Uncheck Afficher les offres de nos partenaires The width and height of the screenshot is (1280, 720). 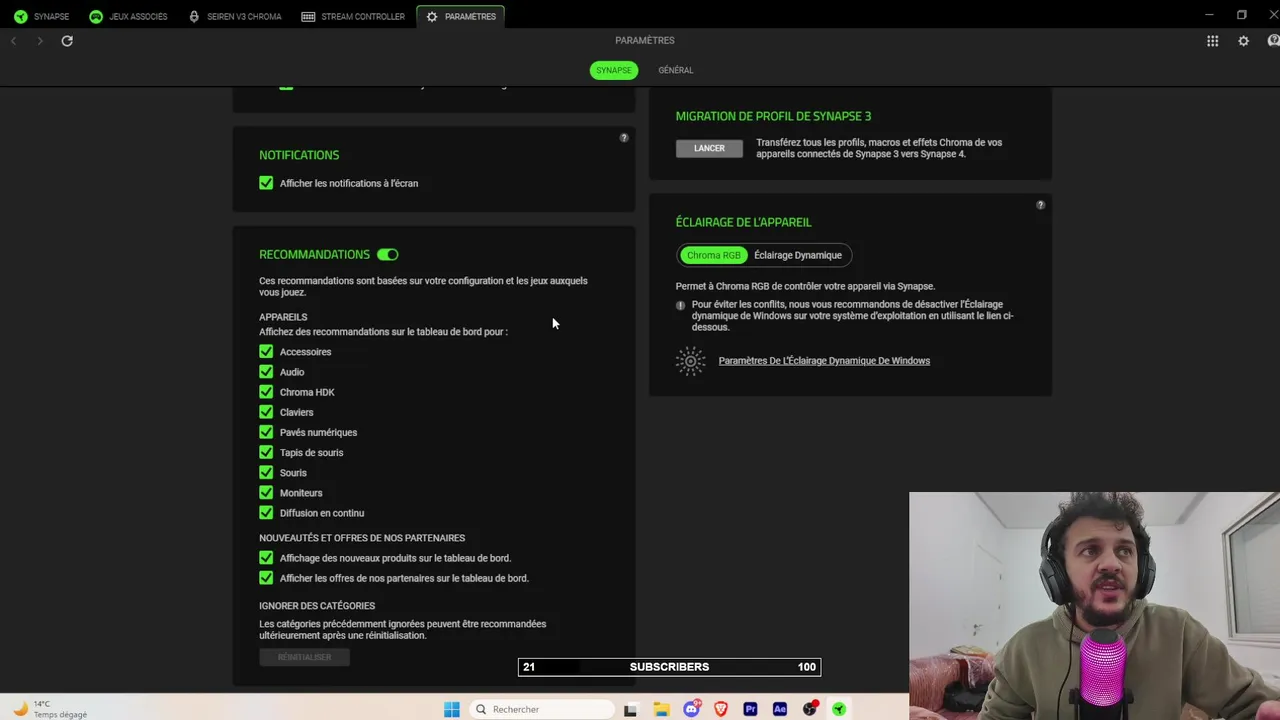[266, 578]
